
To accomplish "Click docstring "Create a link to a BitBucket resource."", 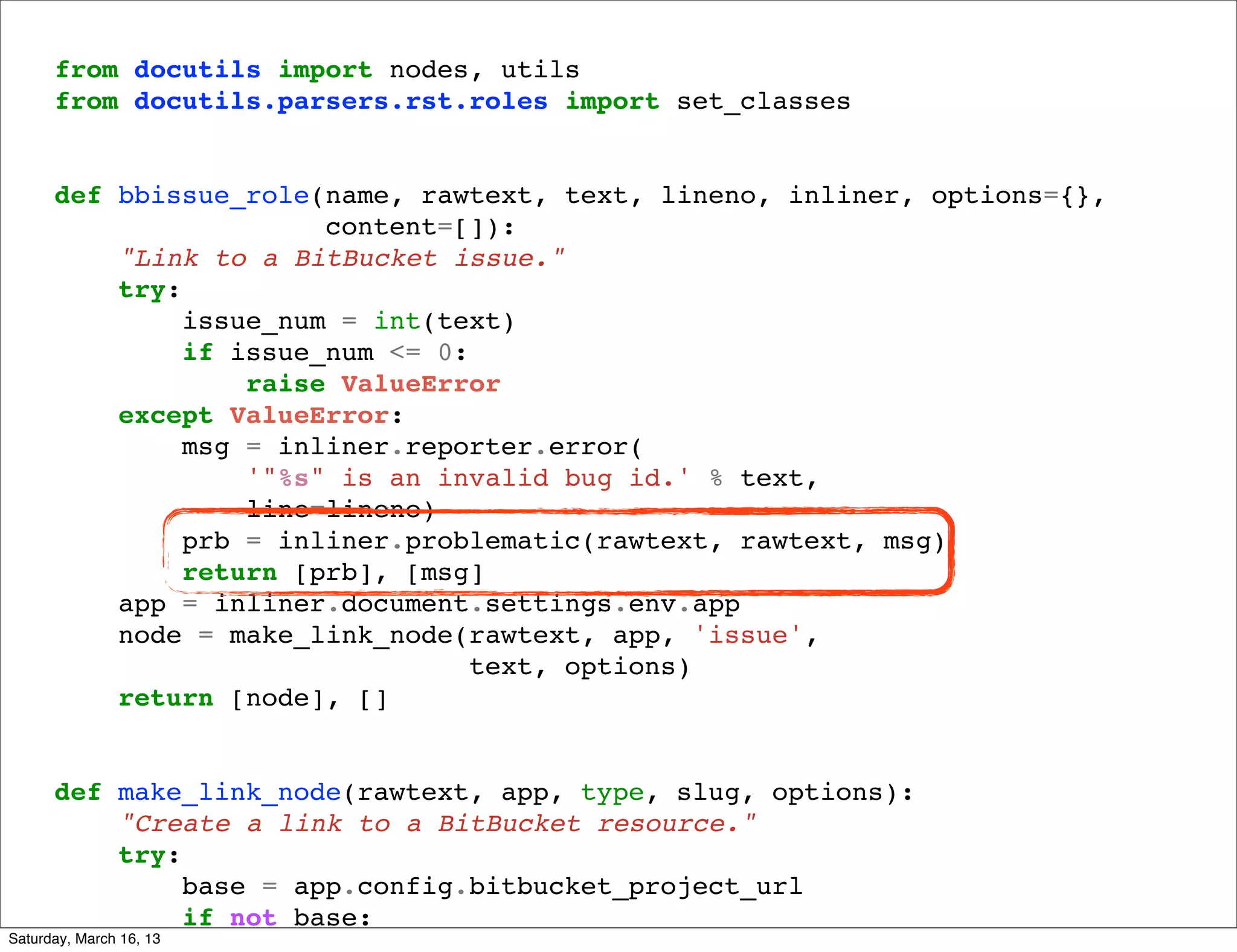I will pyautogui.click(x=439, y=824).
